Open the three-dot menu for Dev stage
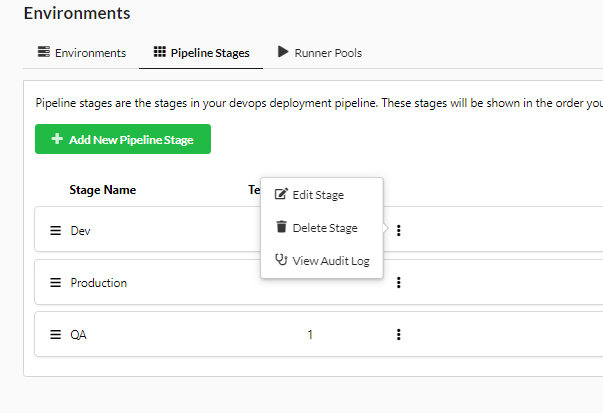The image size is (603, 413). tap(398, 231)
